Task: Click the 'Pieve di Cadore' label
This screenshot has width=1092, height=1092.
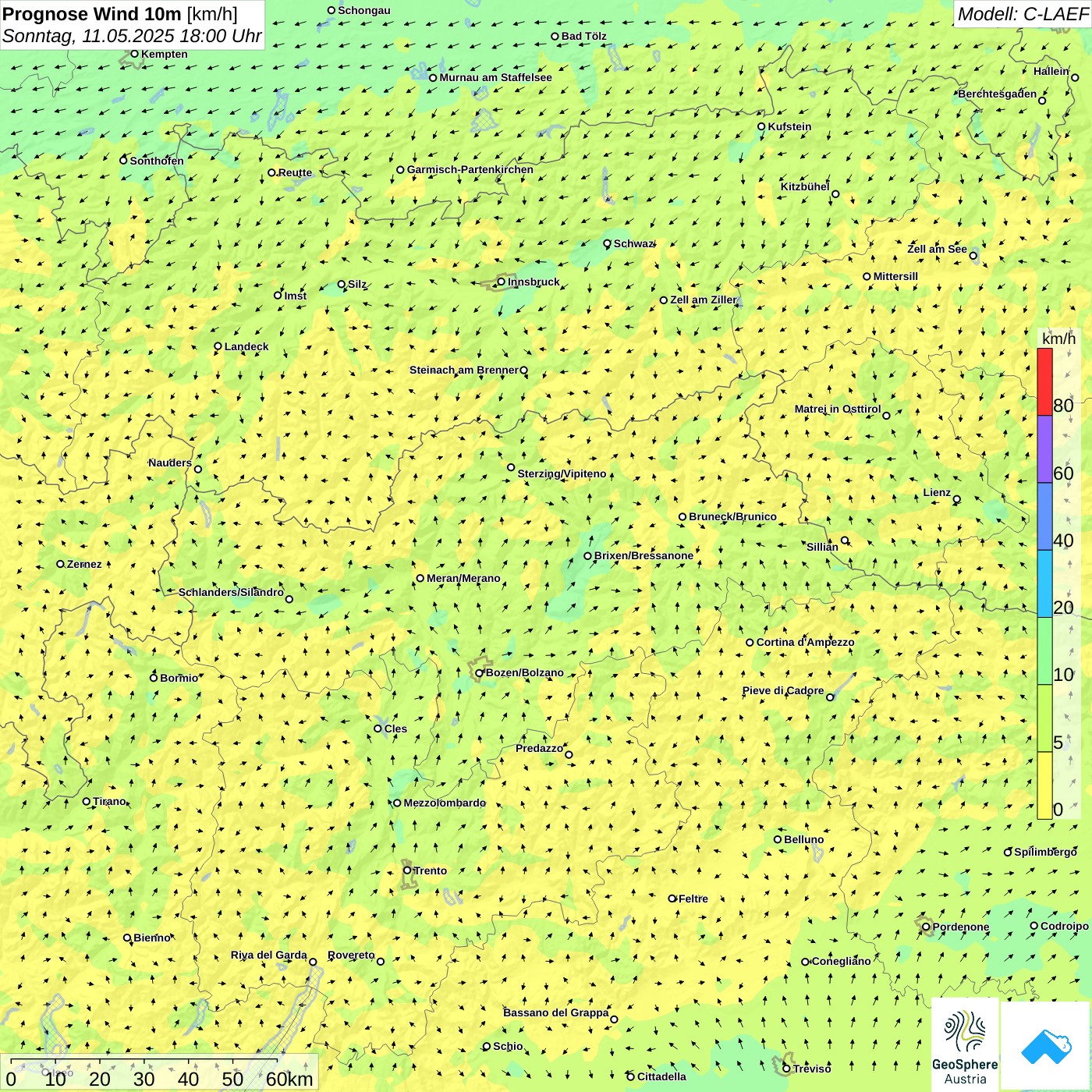Action: click(783, 690)
